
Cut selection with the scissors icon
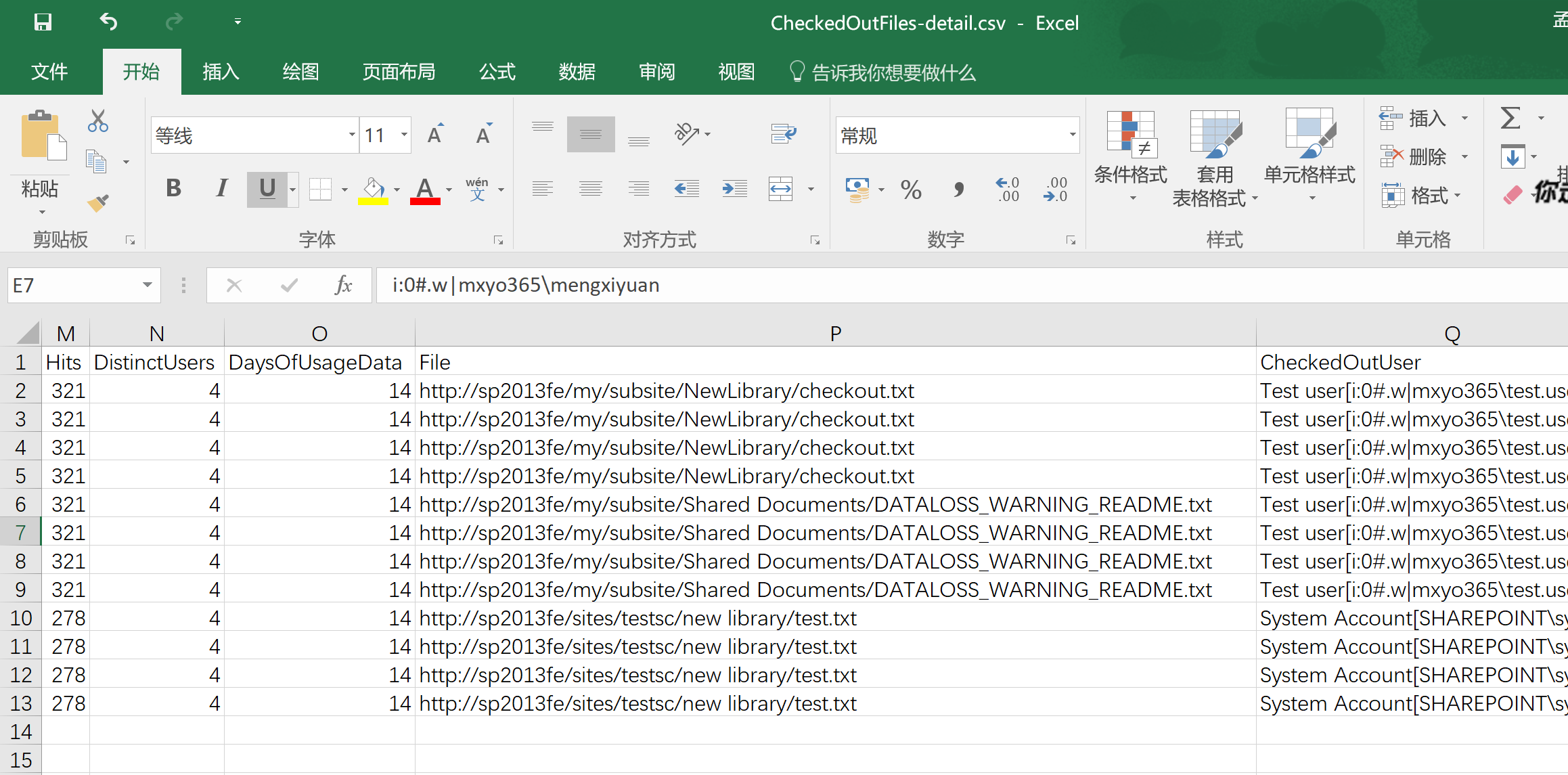coord(98,120)
